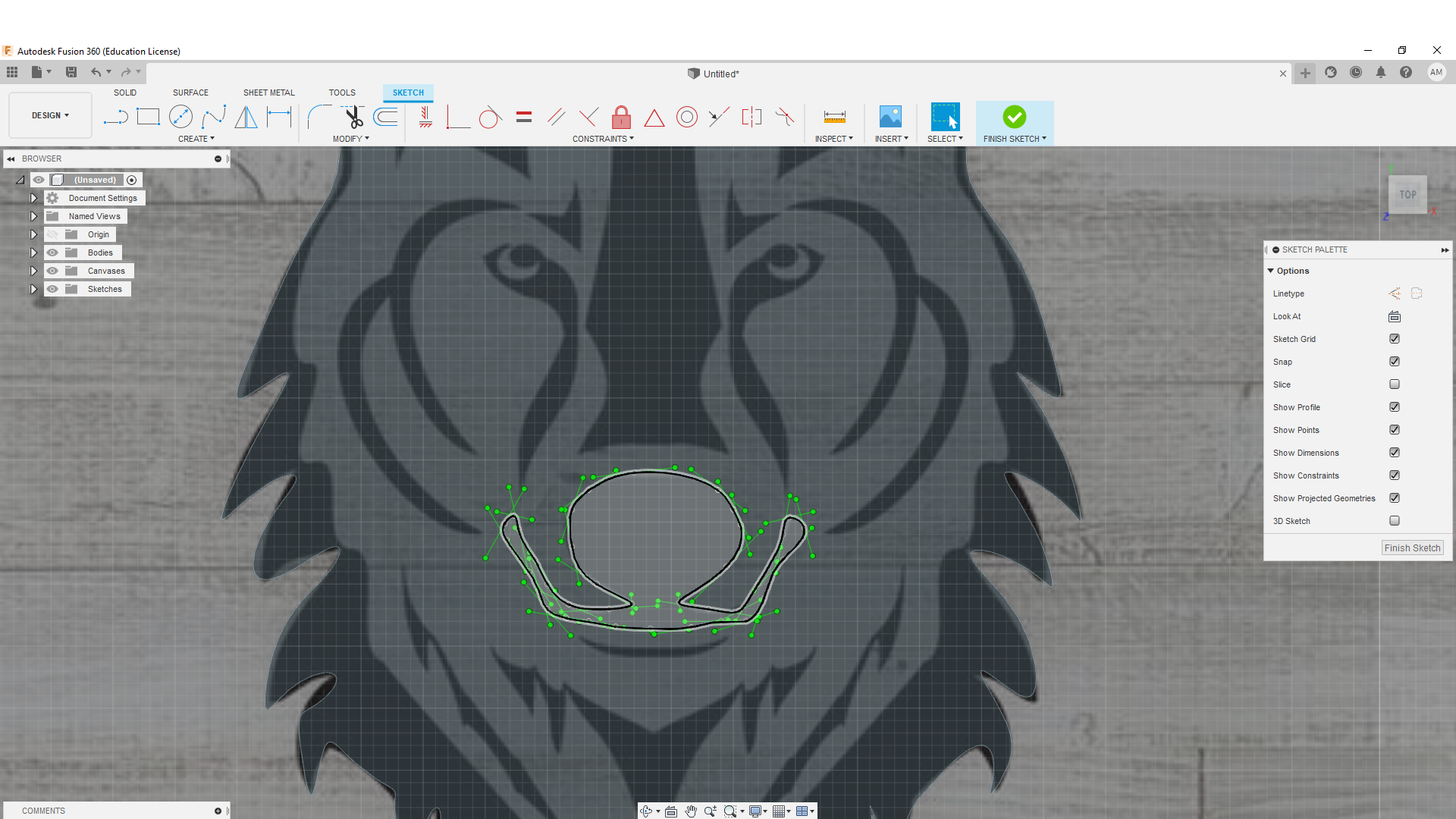Viewport: 1456px width, 819px height.
Task: Toggle the 3D Sketch checkbox
Action: tap(1394, 521)
